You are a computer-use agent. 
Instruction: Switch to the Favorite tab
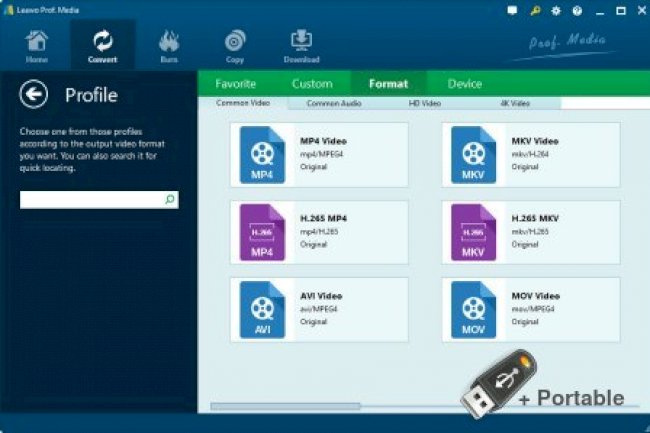pos(236,84)
